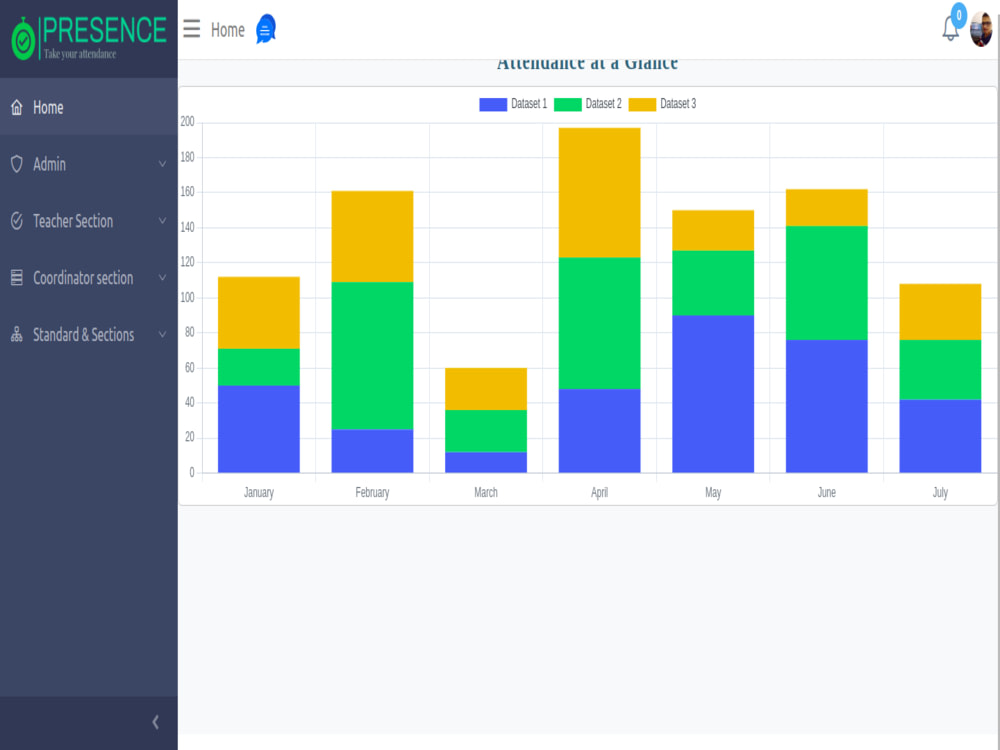Open the Teacher Section menu item

pos(89,221)
